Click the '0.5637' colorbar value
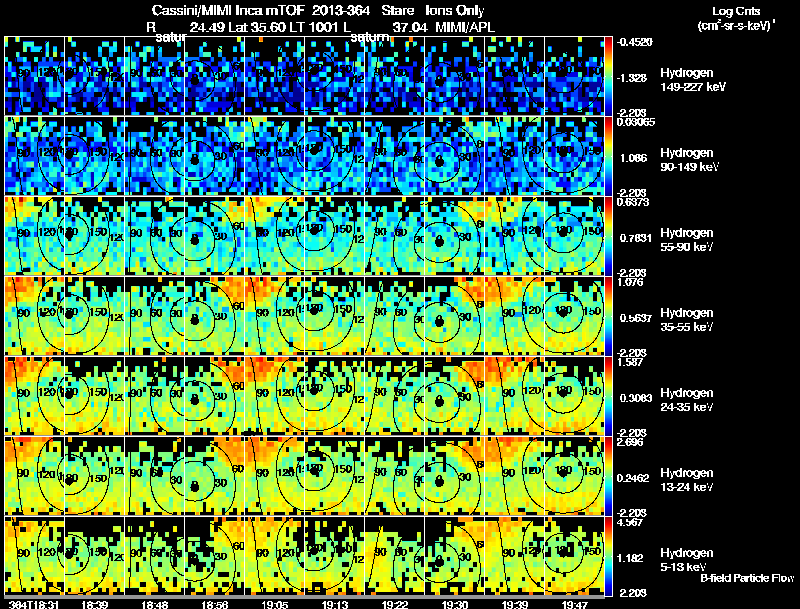The width and height of the screenshot is (800, 609). [635, 318]
